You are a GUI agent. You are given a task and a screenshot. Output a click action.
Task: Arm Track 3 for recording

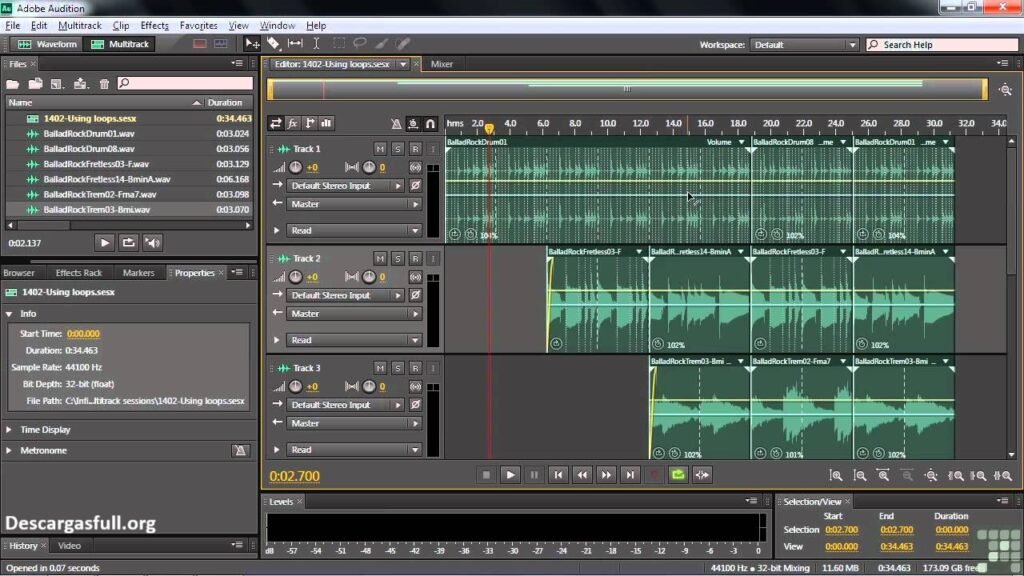pyautogui.click(x=417, y=368)
